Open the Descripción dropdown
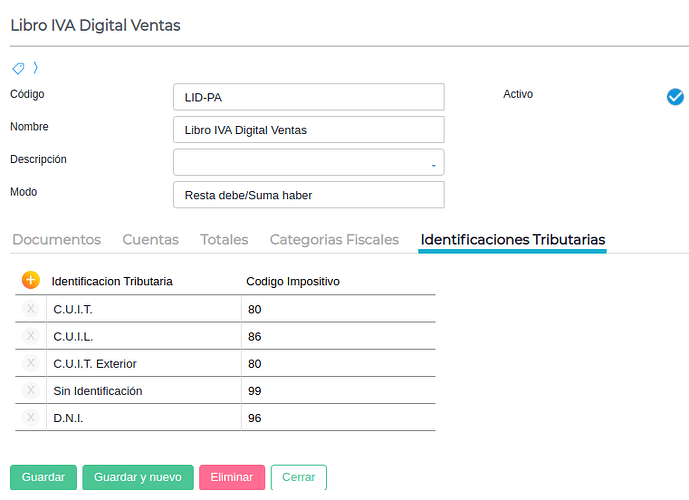The height and width of the screenshot is (500, 689). [308, 162]
